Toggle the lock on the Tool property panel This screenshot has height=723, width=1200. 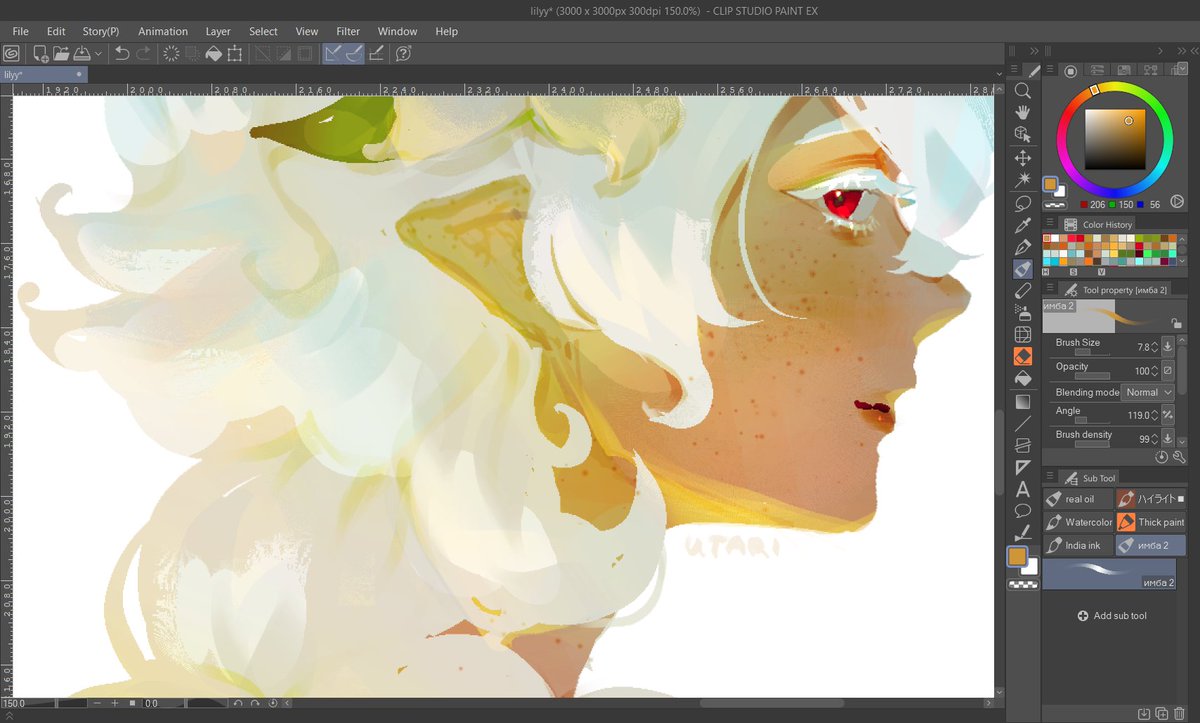1178,322
